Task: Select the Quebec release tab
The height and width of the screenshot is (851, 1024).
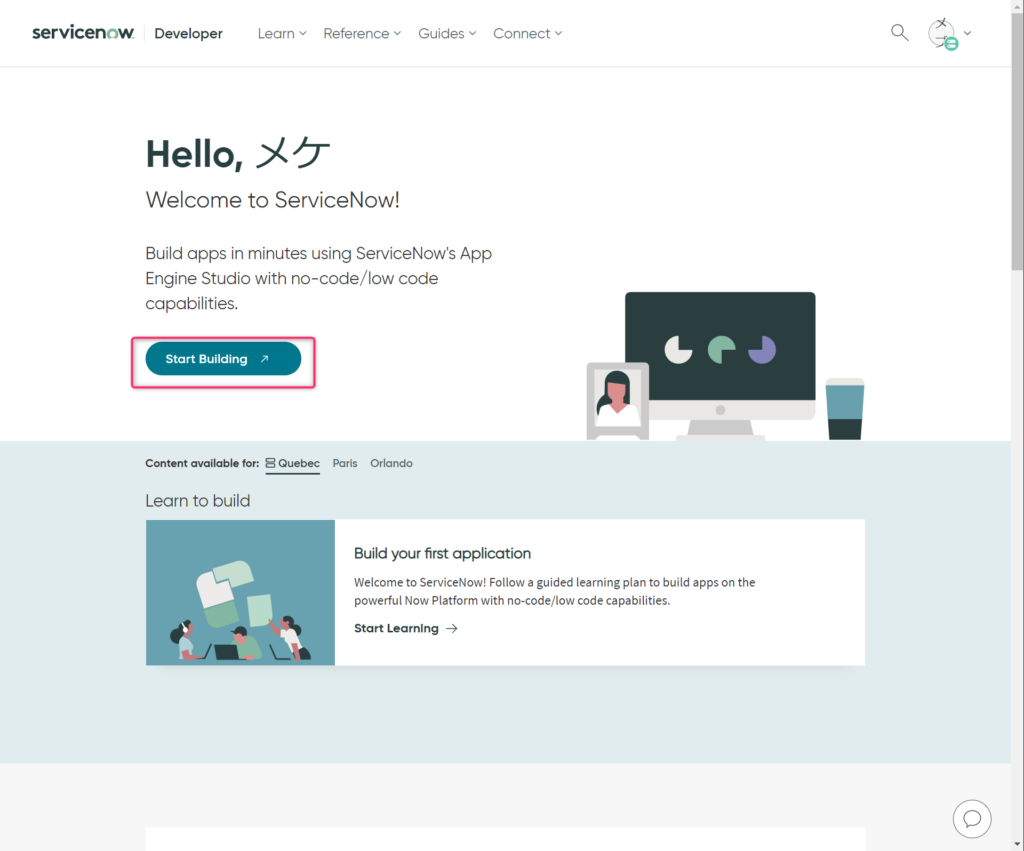Action: (x=293, y=464)
